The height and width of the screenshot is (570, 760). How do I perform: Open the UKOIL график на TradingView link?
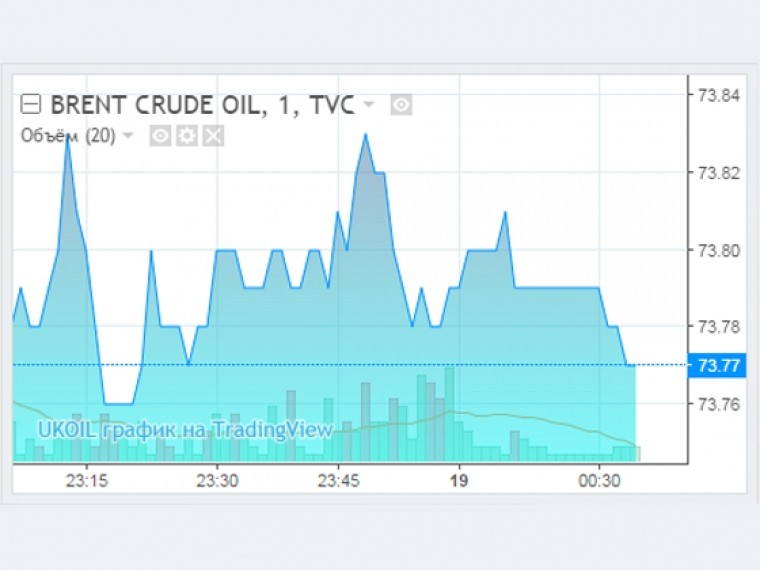pyautogui.click(x=186, y=429)
